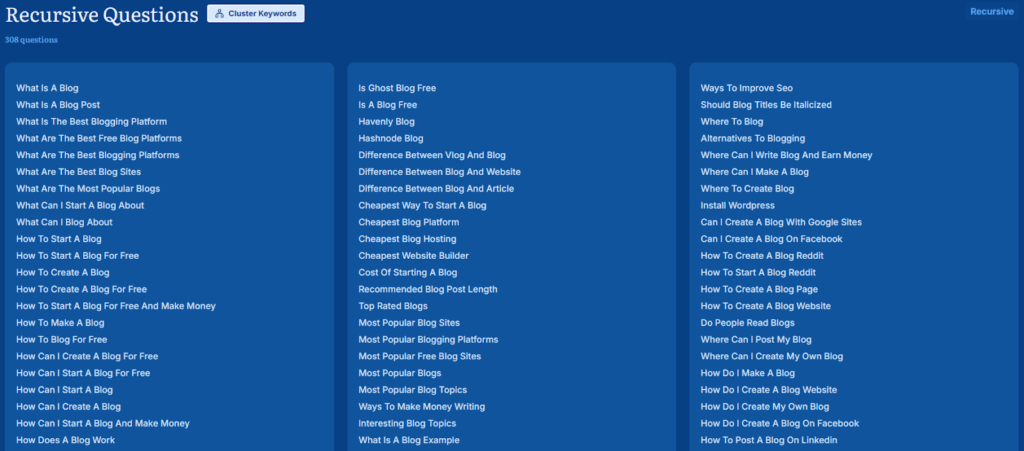The height and width of the screenshot is (451, 1024).
Task: Click 'Should Blog Titles Be Italicized'
Action: 766,105
